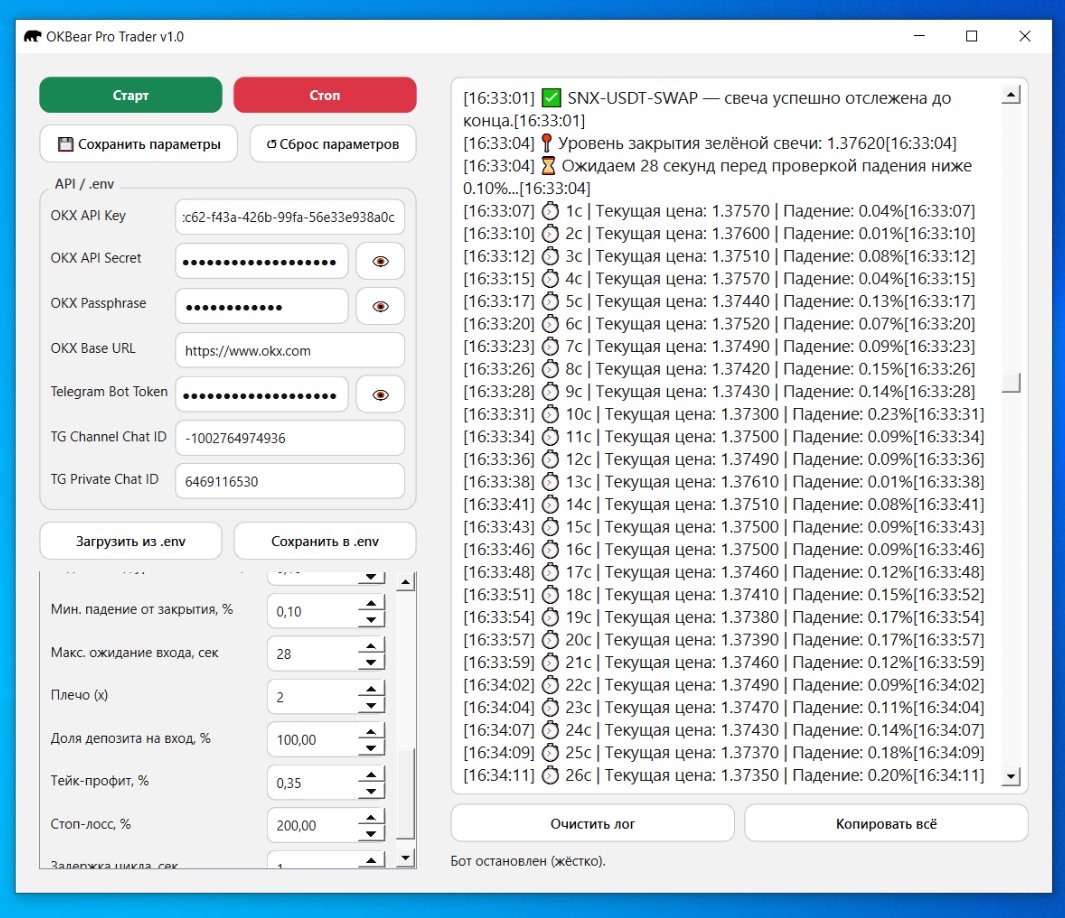Screen dimensions: 1065x918
Task: Decrease Тейк-профит percent with down arrow
Action: [371, 790]
